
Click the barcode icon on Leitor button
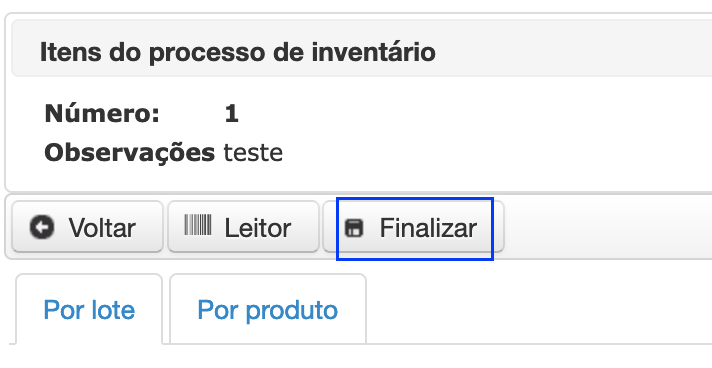tap(198, 225)
